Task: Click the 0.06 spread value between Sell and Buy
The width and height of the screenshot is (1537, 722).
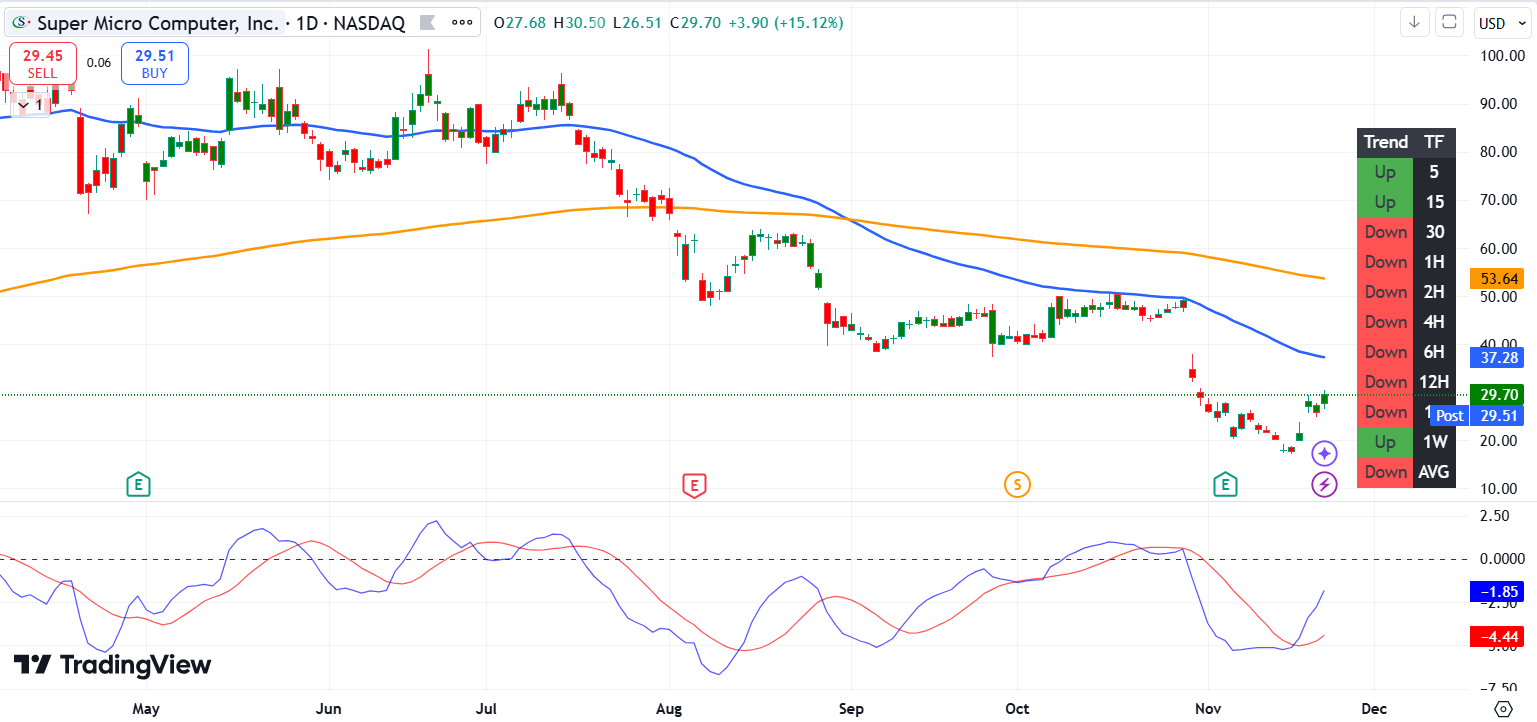Action: 99,62
